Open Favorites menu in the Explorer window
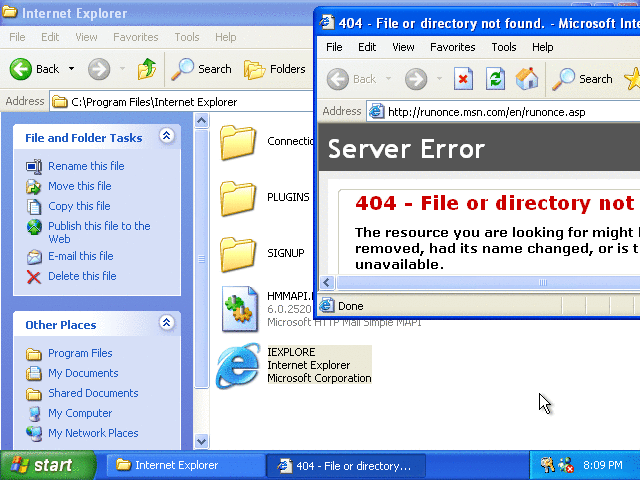Image resolution: width=640 pixels, height=480 pixels. (136, 37)
